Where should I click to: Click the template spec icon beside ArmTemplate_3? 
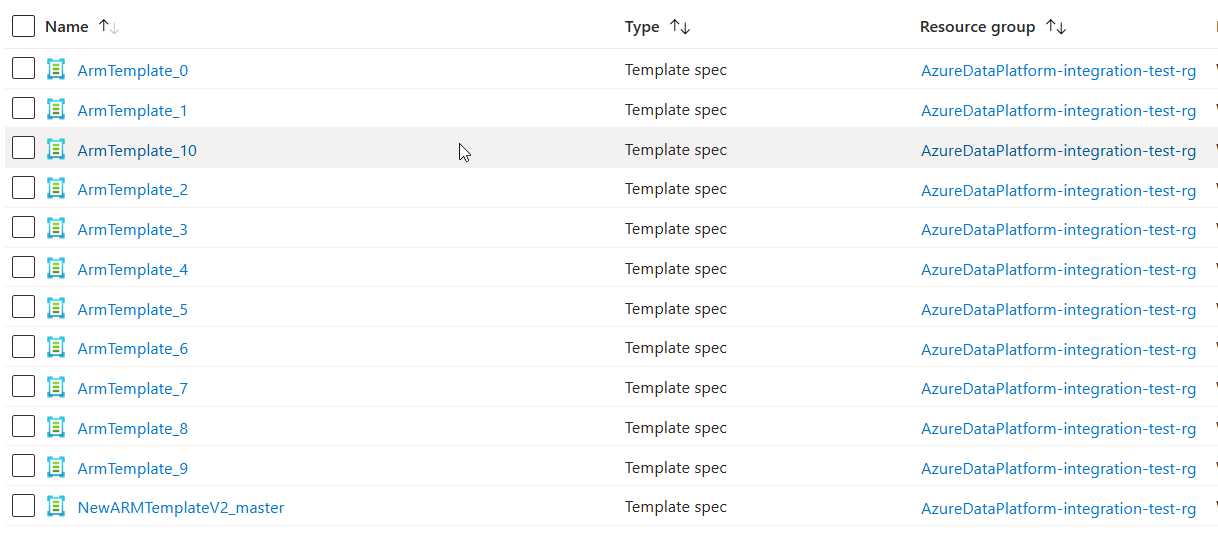tap(56, 229)
